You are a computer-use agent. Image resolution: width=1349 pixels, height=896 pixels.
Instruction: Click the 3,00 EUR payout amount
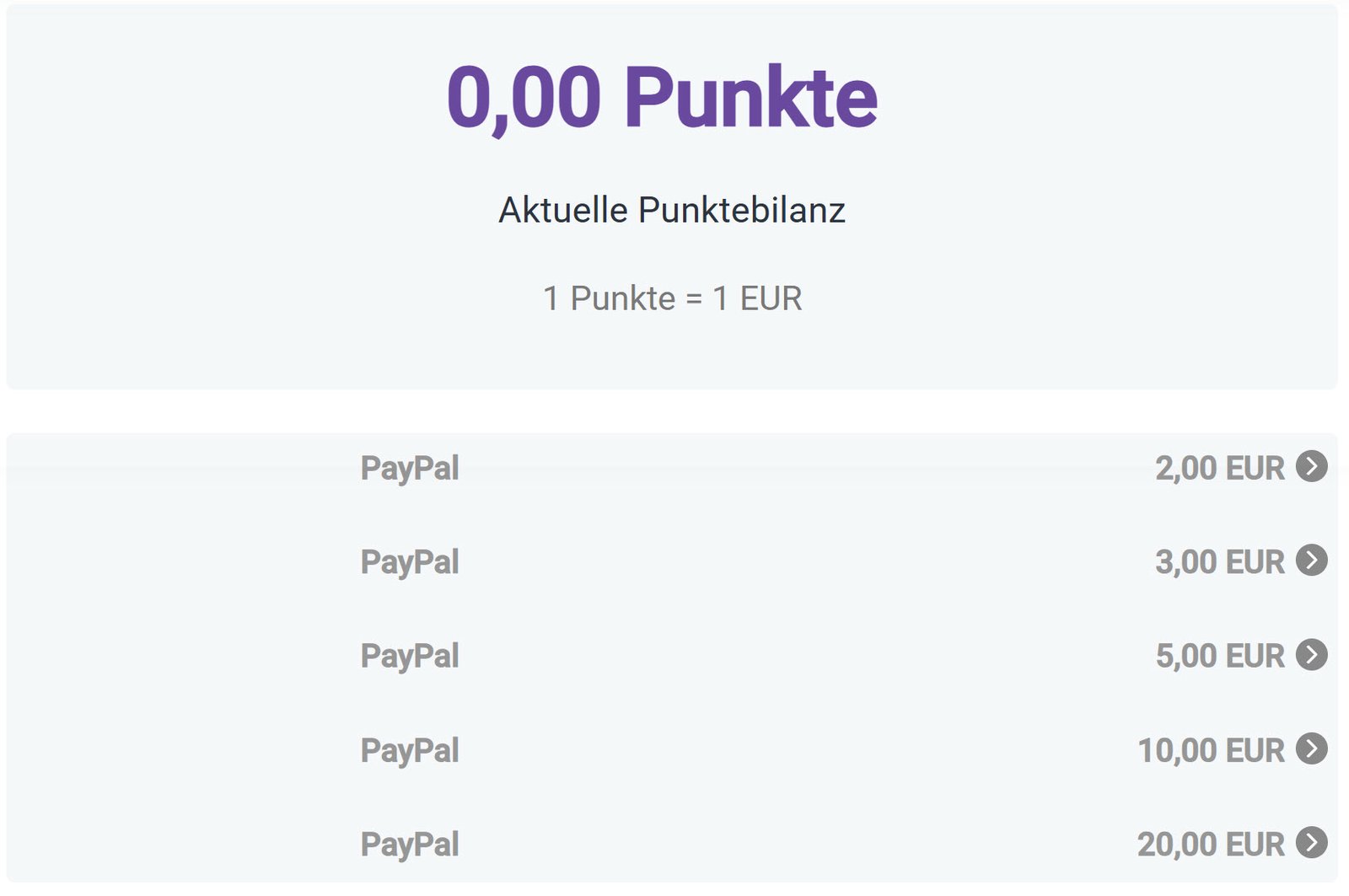1219,562
